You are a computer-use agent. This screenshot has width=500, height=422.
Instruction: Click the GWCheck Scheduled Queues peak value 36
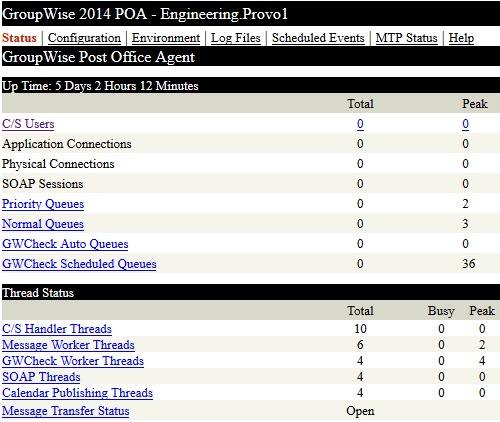point(469,264)
